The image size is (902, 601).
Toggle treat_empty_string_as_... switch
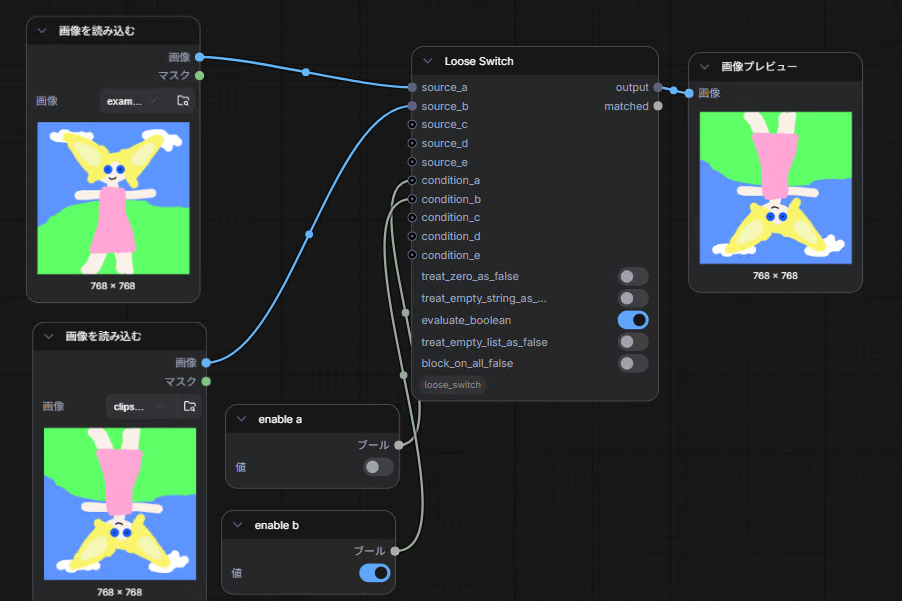pos(633,298)
